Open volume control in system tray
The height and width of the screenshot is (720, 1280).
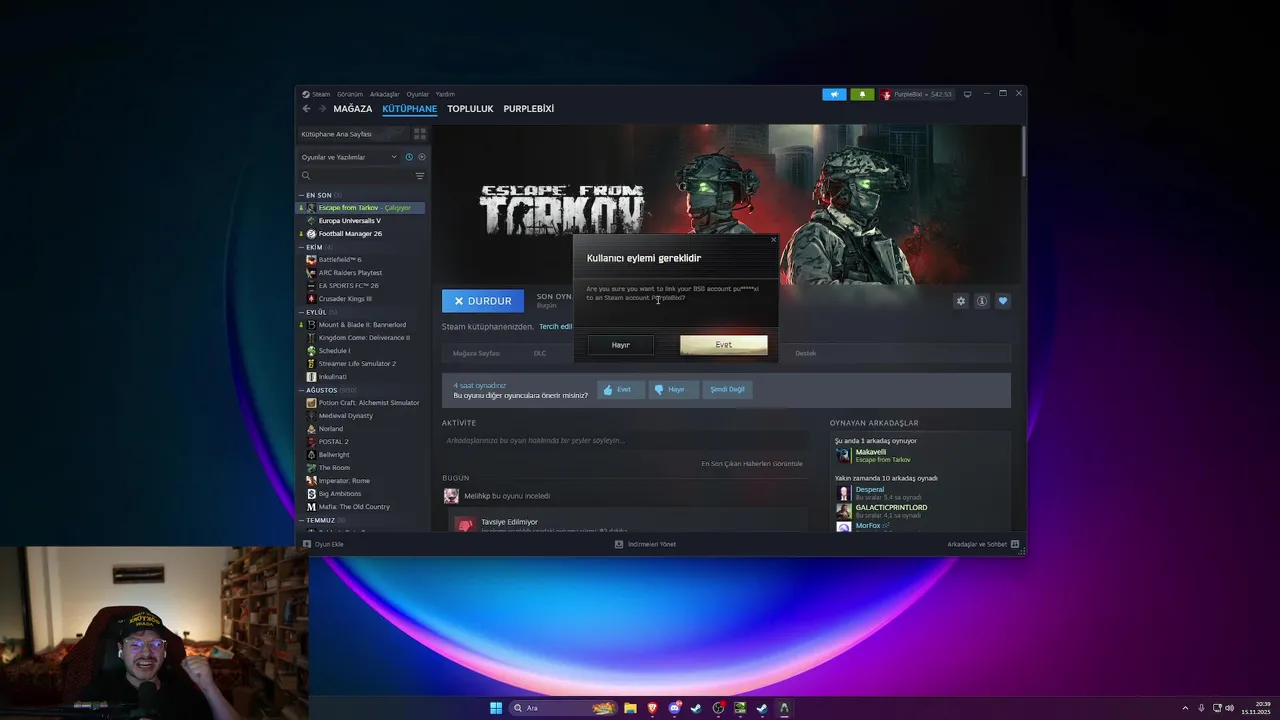1230,708
